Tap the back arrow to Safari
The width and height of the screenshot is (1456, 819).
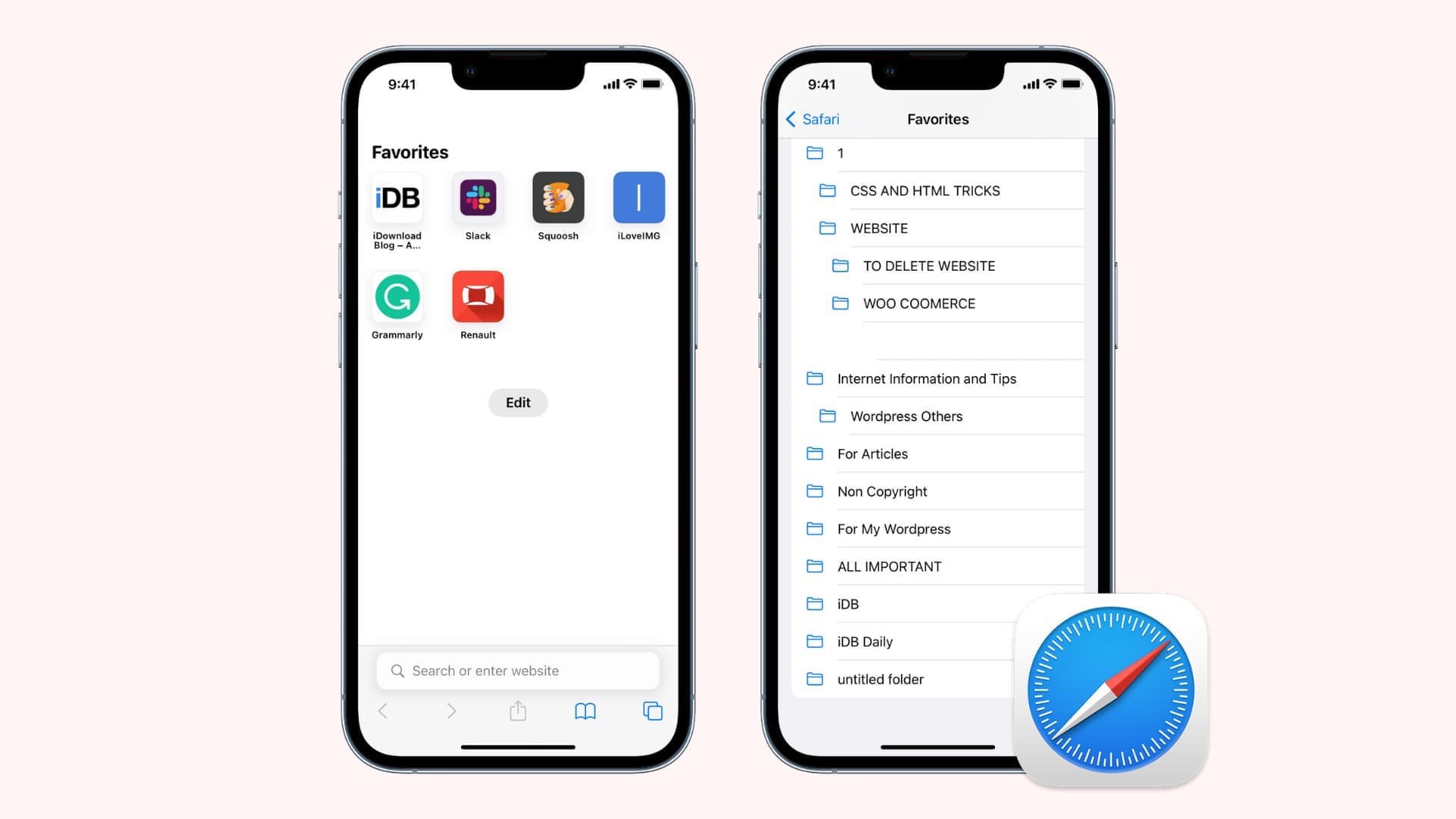click(x=811, y=119)
